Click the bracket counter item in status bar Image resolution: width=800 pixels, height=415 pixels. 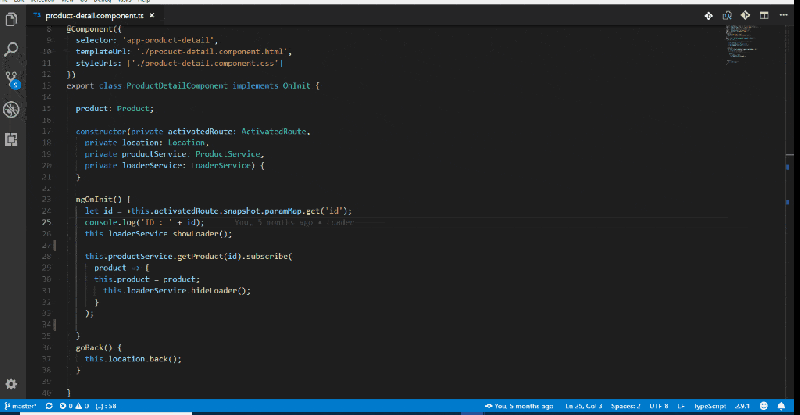(106, 406)
